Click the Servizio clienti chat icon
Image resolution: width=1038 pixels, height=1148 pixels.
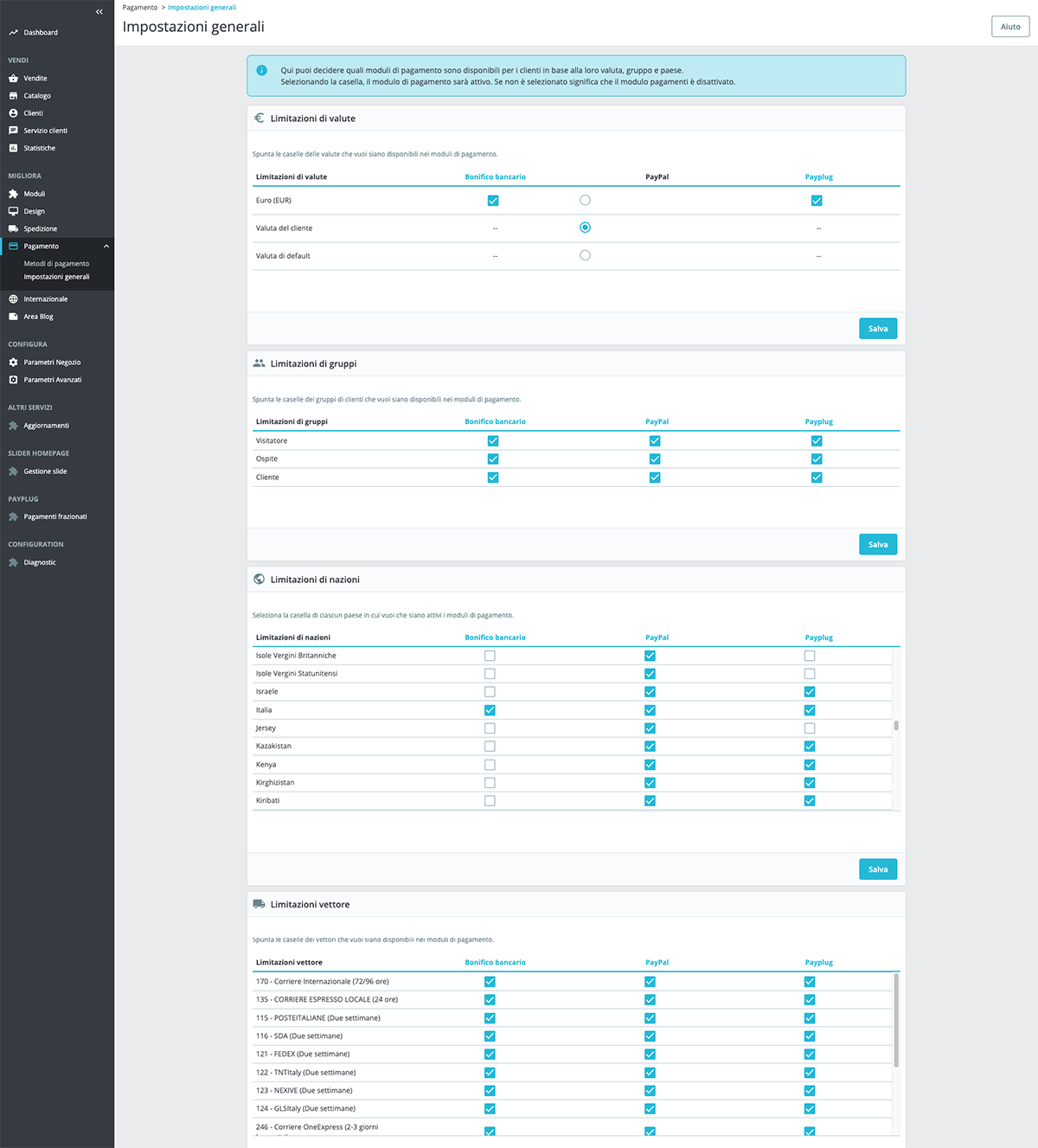(13, 130)
